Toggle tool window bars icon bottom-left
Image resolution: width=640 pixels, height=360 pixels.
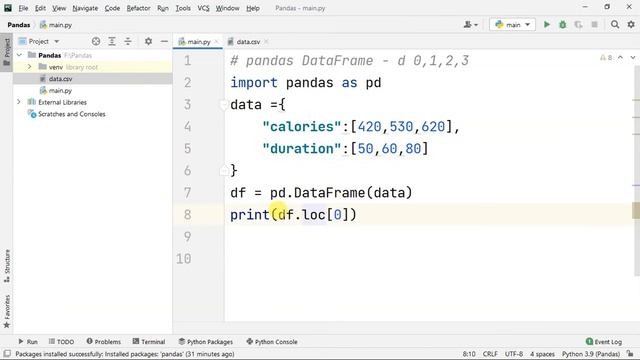point(7,354)
